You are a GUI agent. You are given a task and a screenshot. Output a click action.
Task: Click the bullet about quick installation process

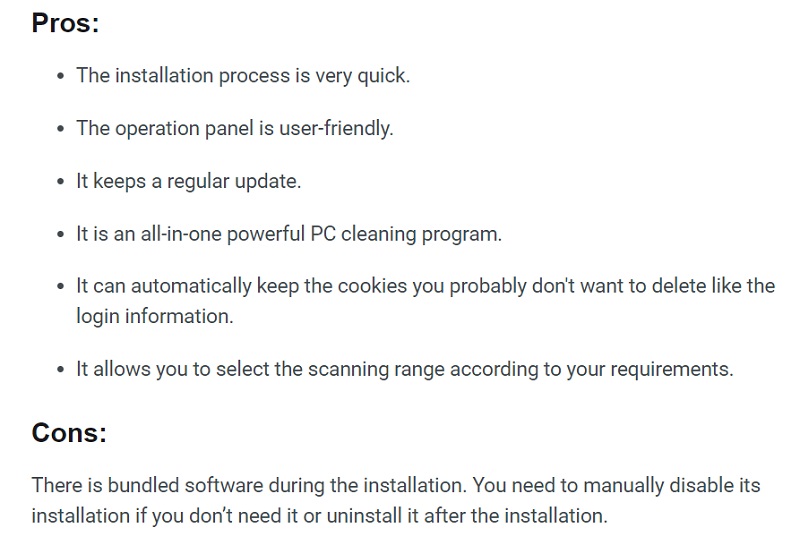click(x=242, y=76)
